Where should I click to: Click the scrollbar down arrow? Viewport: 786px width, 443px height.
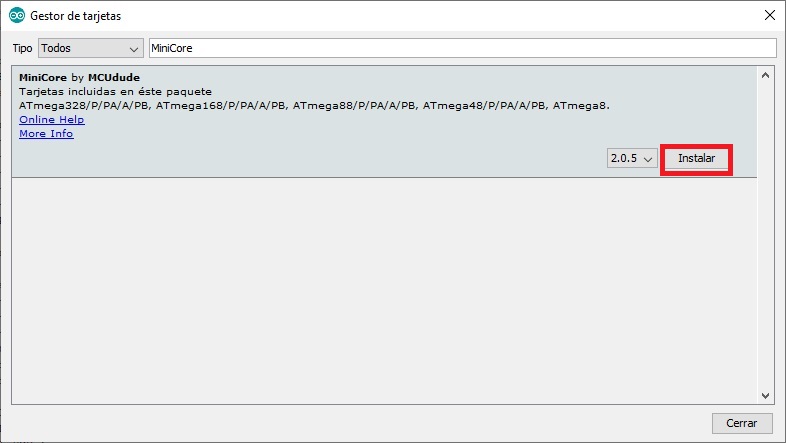point(765,395)
